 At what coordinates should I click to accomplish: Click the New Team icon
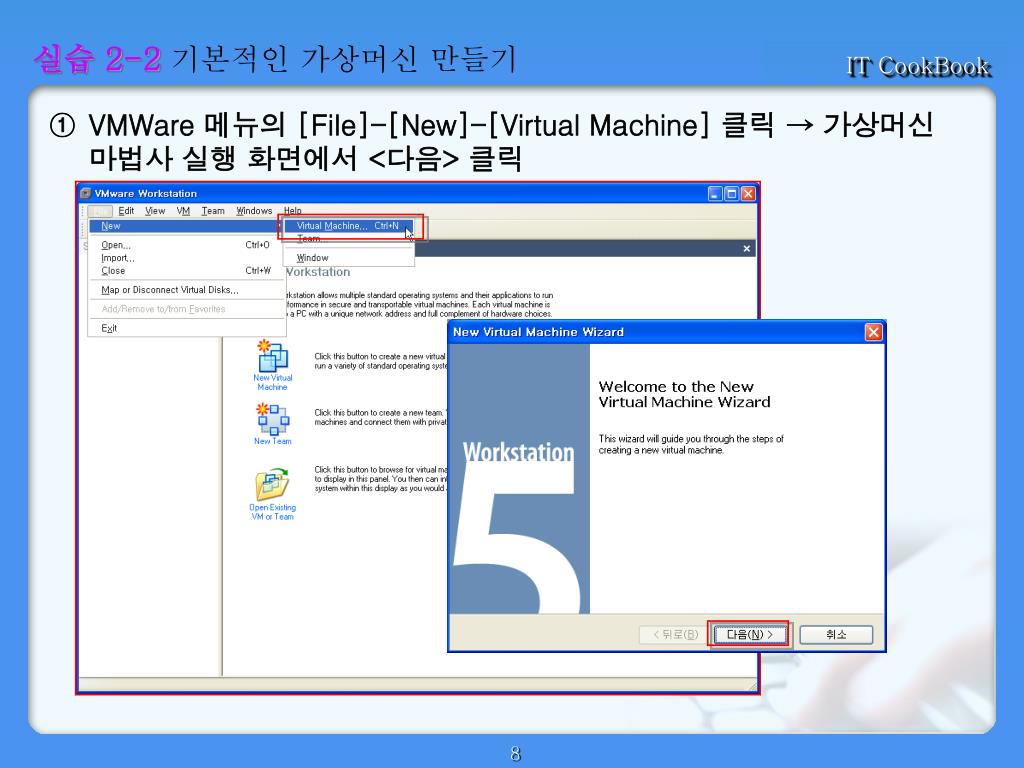(x=273, y=419)
